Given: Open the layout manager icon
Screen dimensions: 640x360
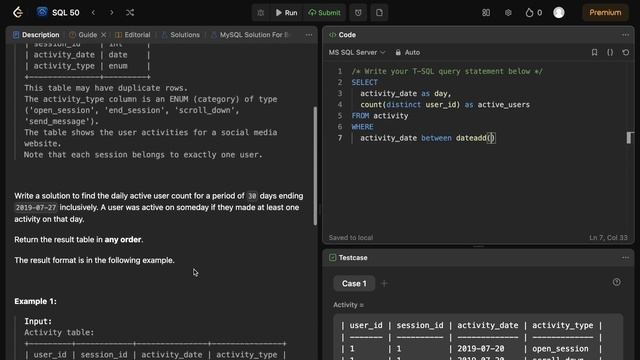Looking at the screenshot, I should [486, 13].
